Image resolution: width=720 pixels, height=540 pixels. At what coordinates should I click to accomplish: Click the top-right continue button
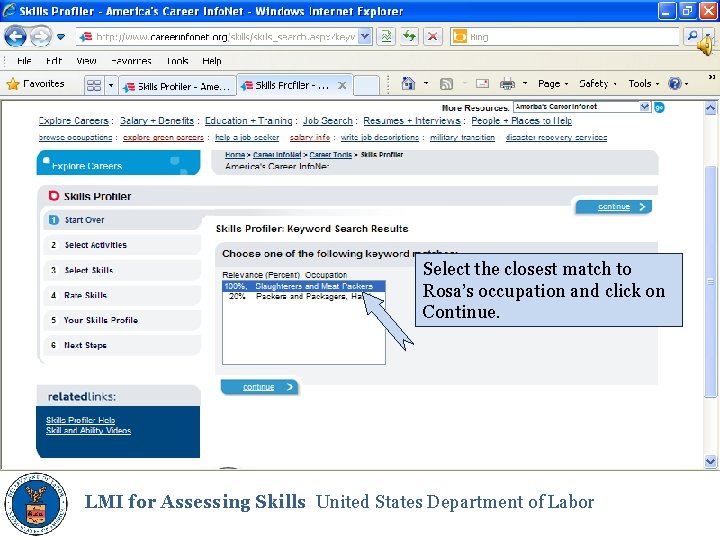click(x=613, y=207)
